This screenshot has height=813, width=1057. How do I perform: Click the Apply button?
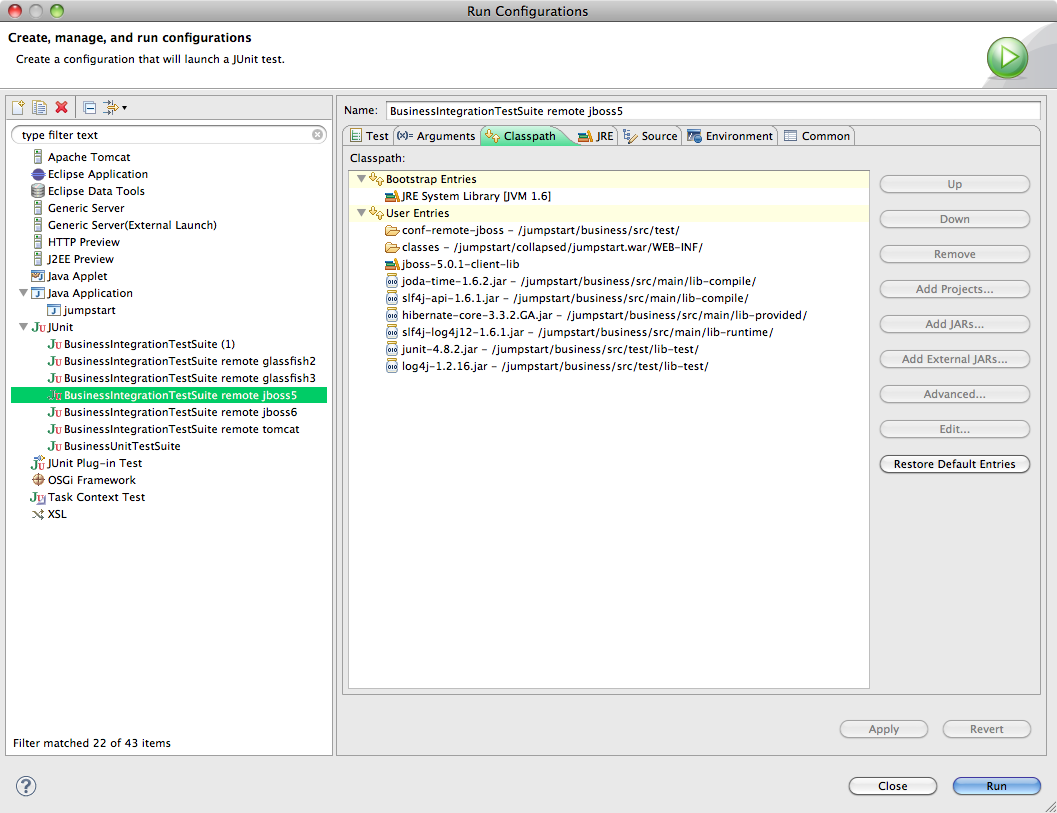click(x=884, y=729)
